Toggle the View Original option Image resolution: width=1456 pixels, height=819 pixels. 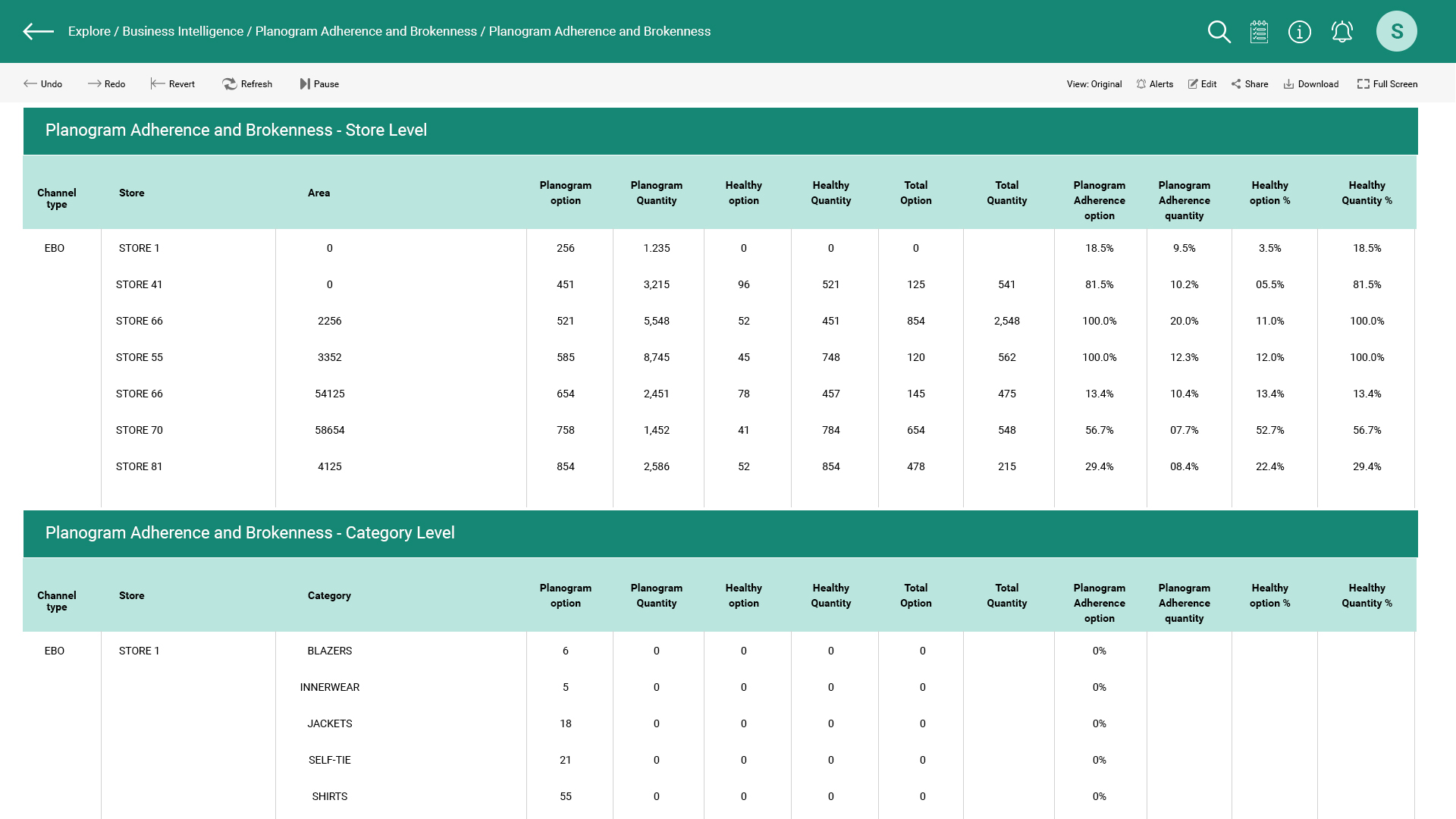[1093, 84]
